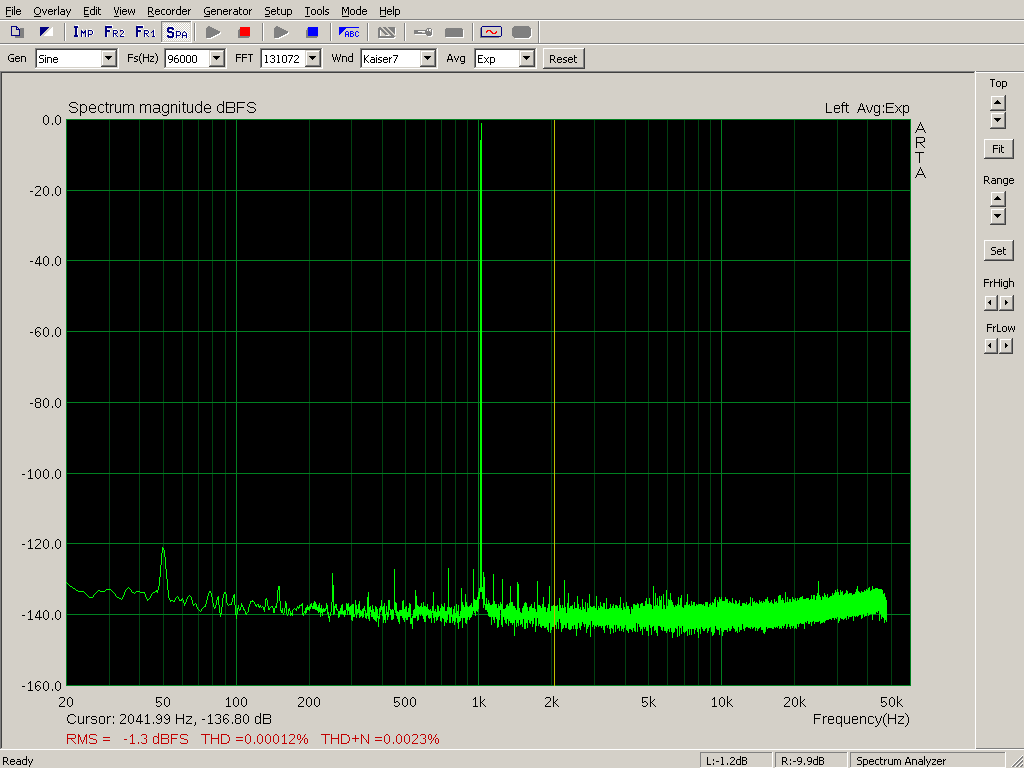This screenshot has height=768, width=1024.
Task: Click the Top up arrow
Action: 998,103
